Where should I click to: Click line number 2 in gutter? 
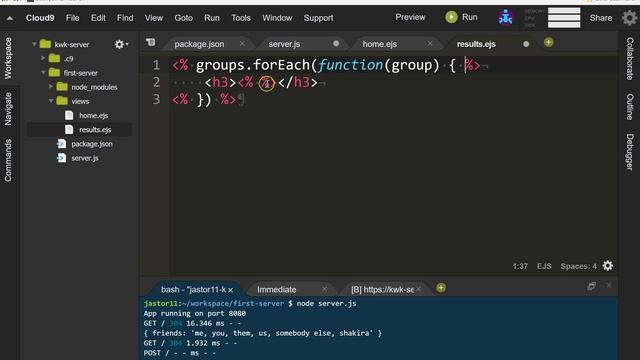[156, 82]
